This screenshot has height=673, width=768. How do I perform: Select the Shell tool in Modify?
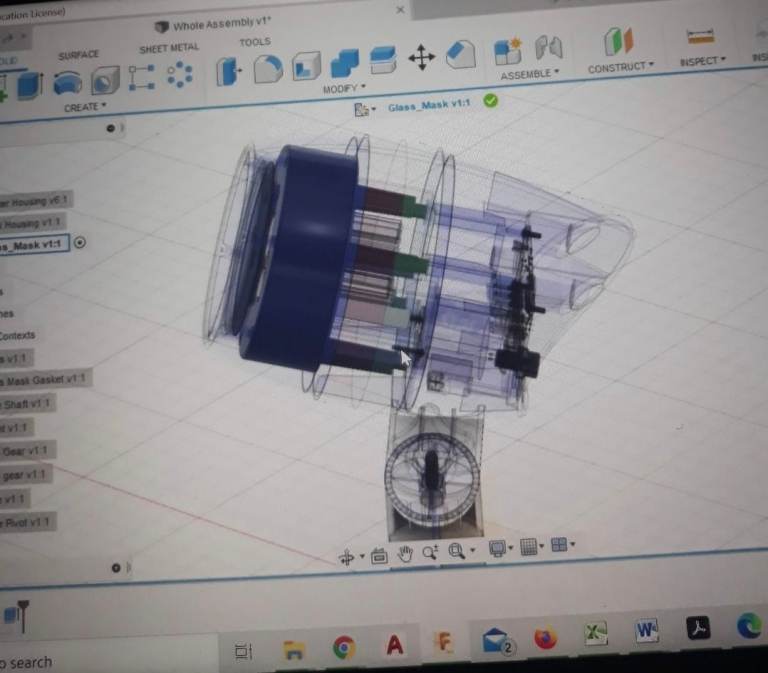tap(306, 67)
